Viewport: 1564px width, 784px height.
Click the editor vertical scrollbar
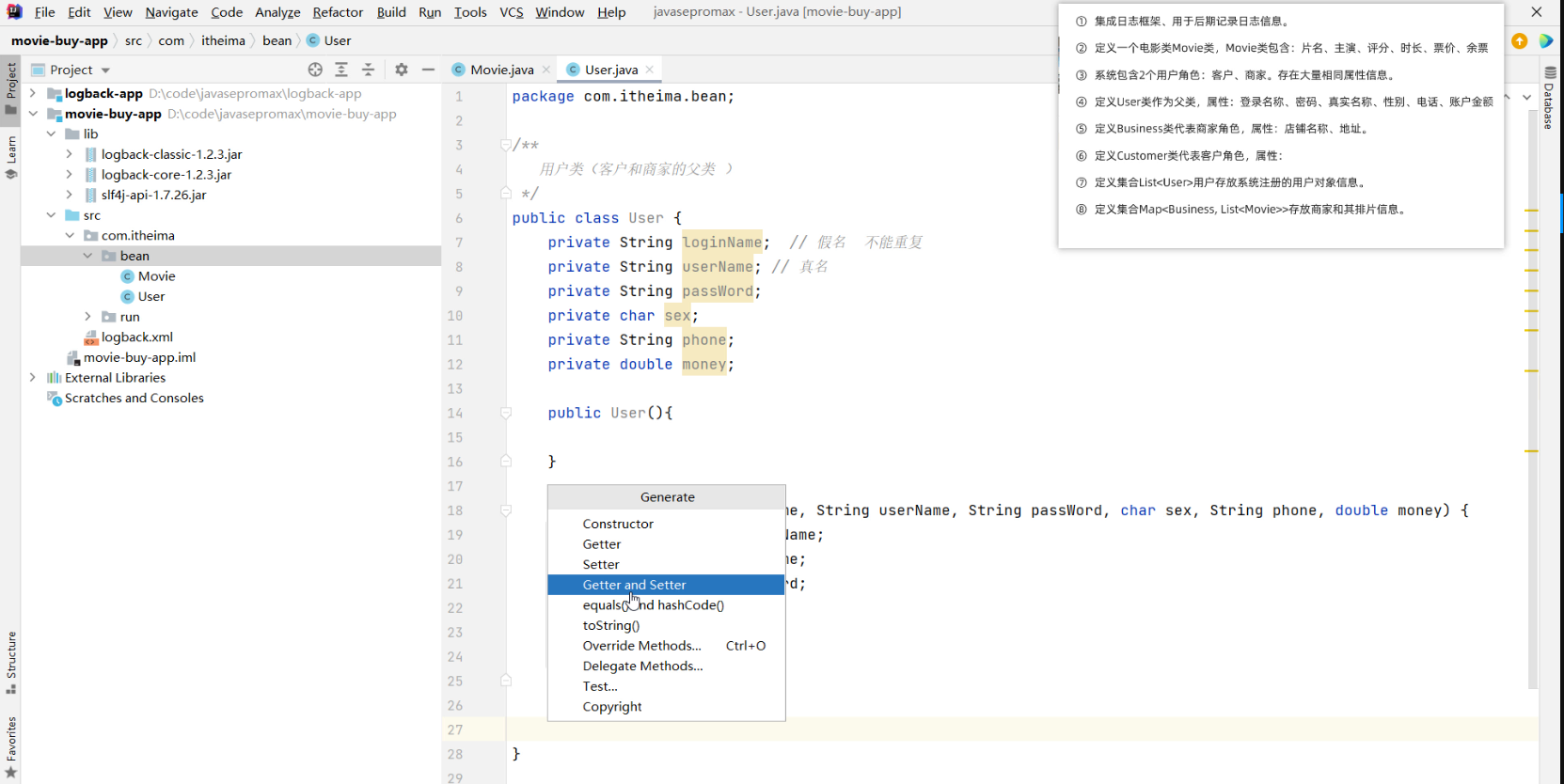click(1532, 400)
